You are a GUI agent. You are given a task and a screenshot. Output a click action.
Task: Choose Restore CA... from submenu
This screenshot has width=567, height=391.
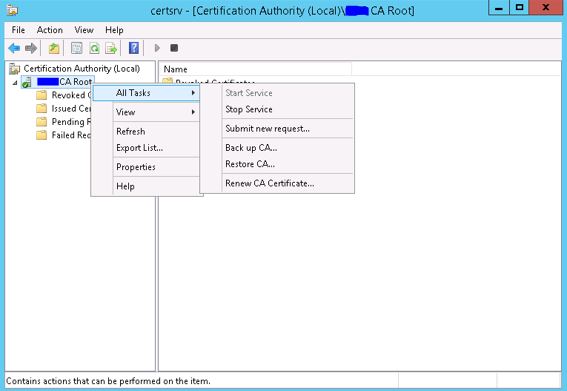click(x=277, y=164)
